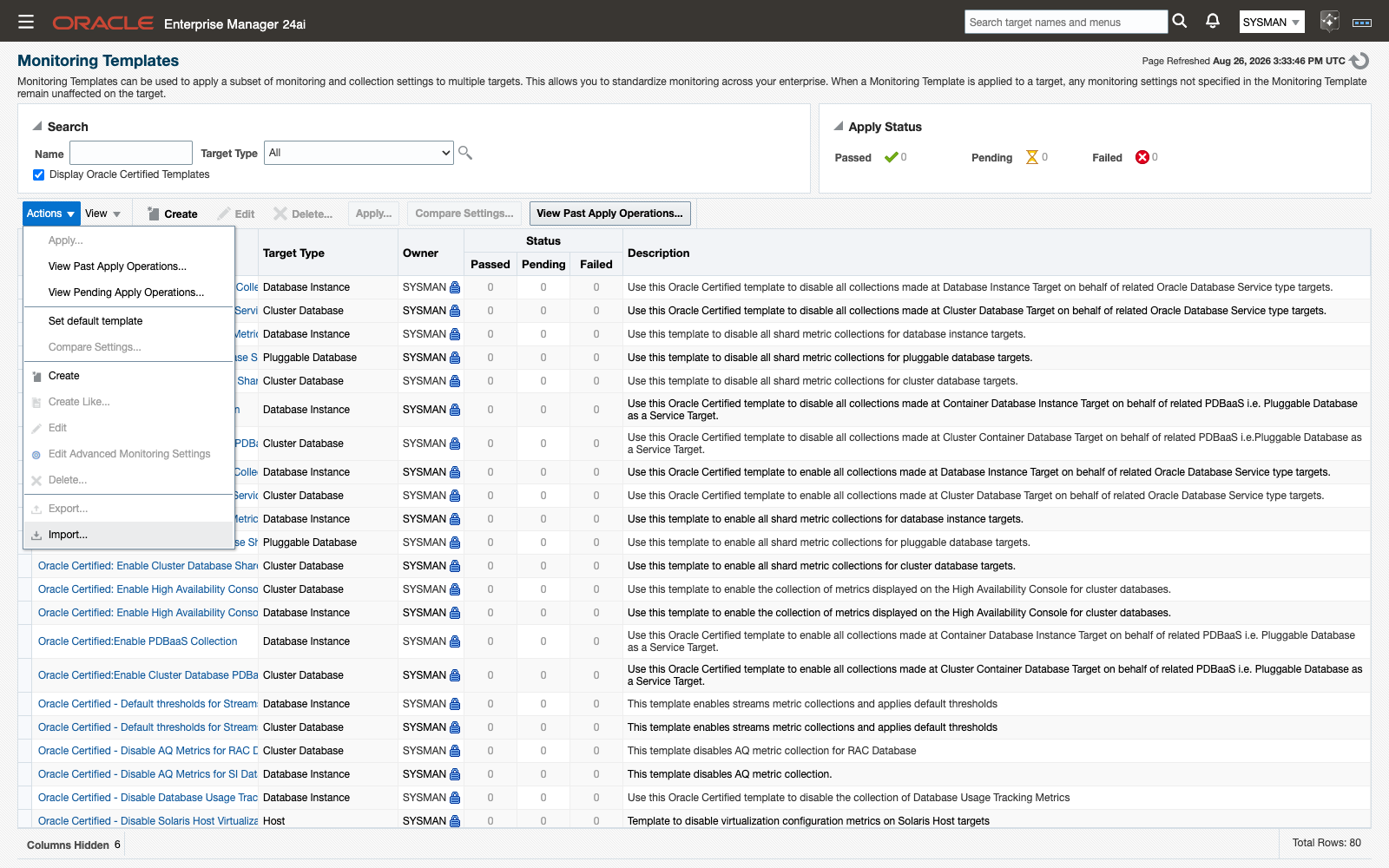The height and width of the screenshot is (868, 1389).
Task: Open Oracle Certified - Disable Database Usage Tracking link
Action: (148, 798)
